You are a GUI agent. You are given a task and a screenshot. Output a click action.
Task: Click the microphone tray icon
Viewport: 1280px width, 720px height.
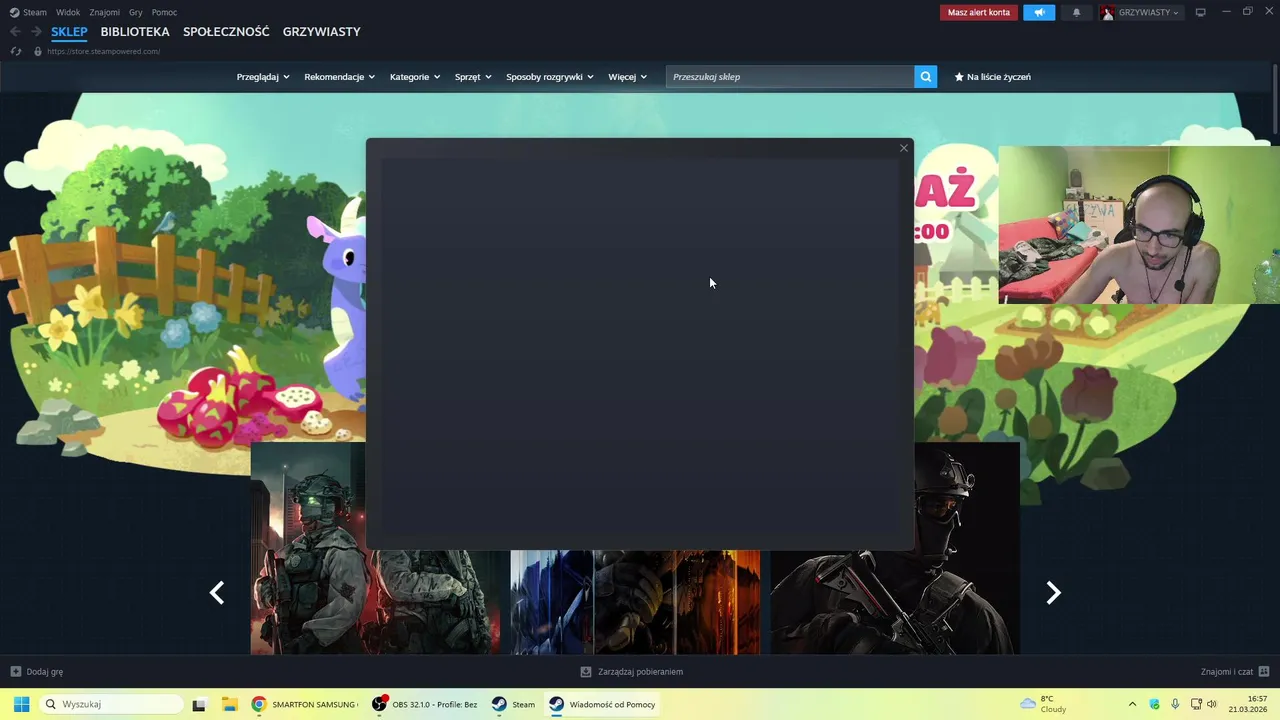coord(1175,704)
